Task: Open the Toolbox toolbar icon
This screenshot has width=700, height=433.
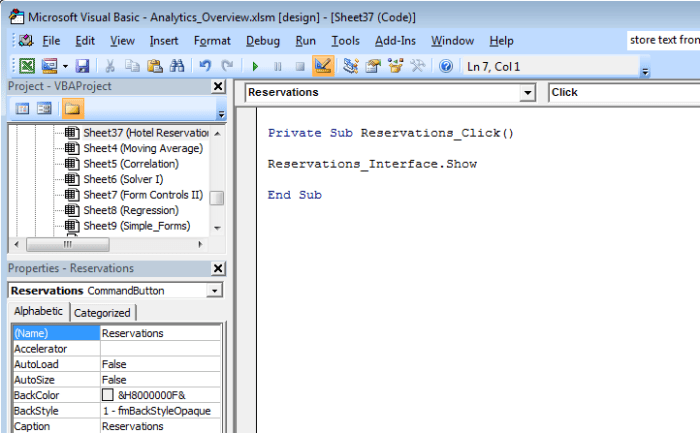Action: click(418, 66)
